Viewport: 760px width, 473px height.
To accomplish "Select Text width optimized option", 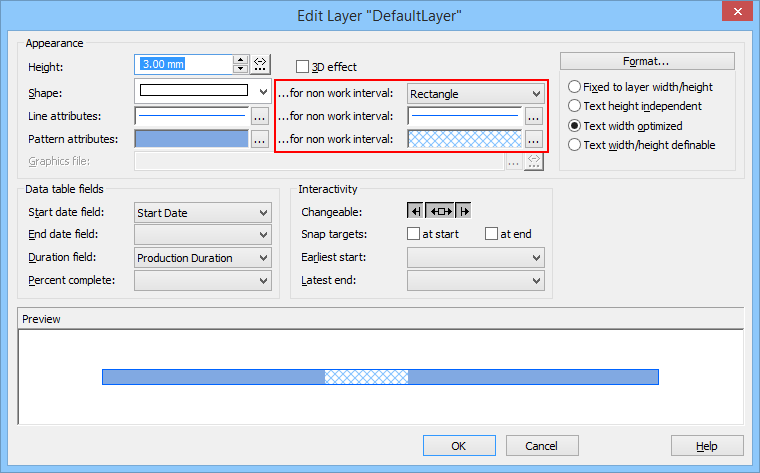I will point(574,126).
